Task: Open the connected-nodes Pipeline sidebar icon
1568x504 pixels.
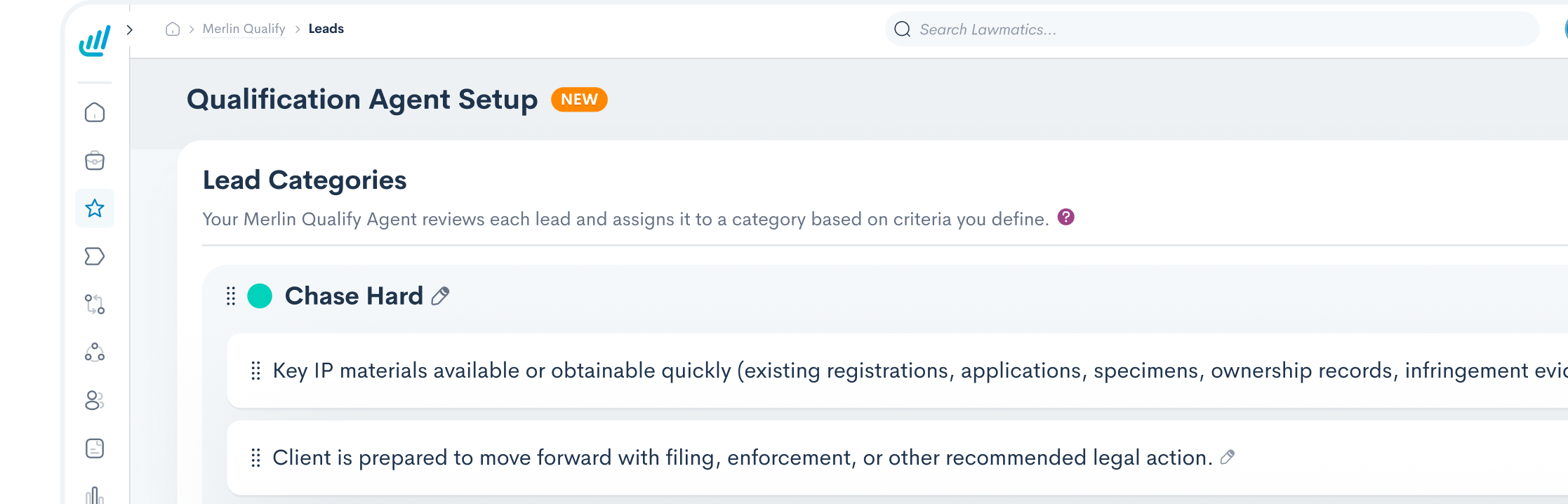Action: point(95,352)
